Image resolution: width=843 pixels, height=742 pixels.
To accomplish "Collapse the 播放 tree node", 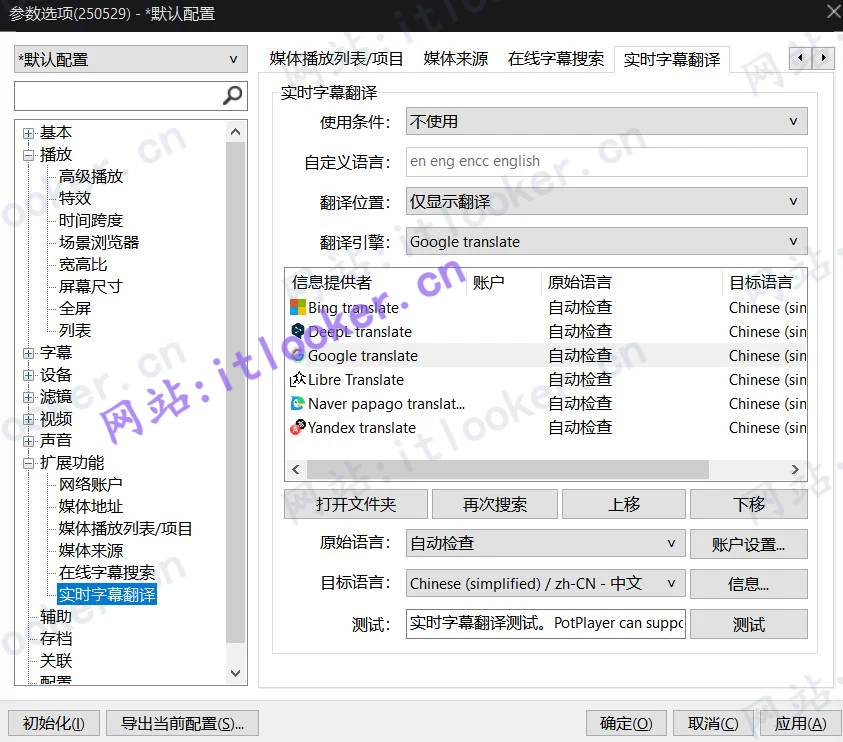I will coord(29,155).
